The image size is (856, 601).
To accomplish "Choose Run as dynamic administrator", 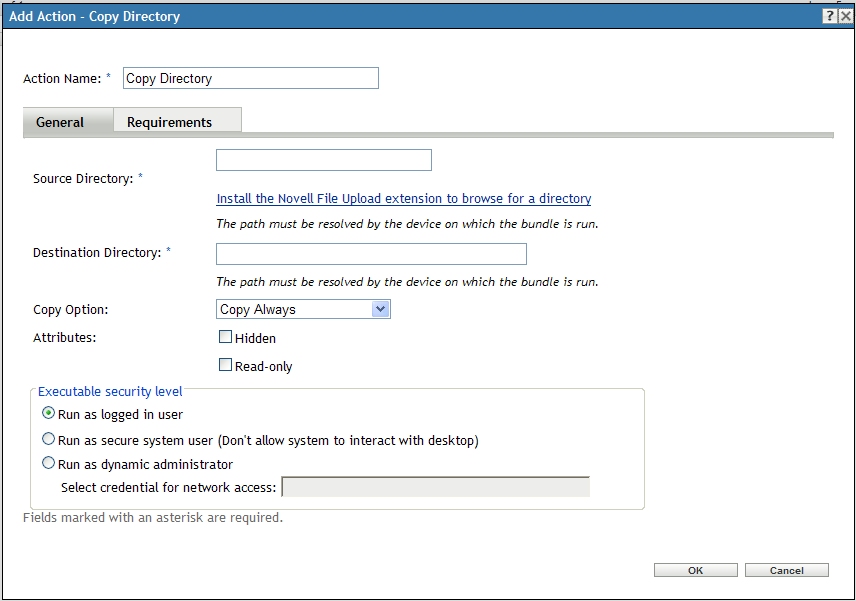I will coord(48,462).
